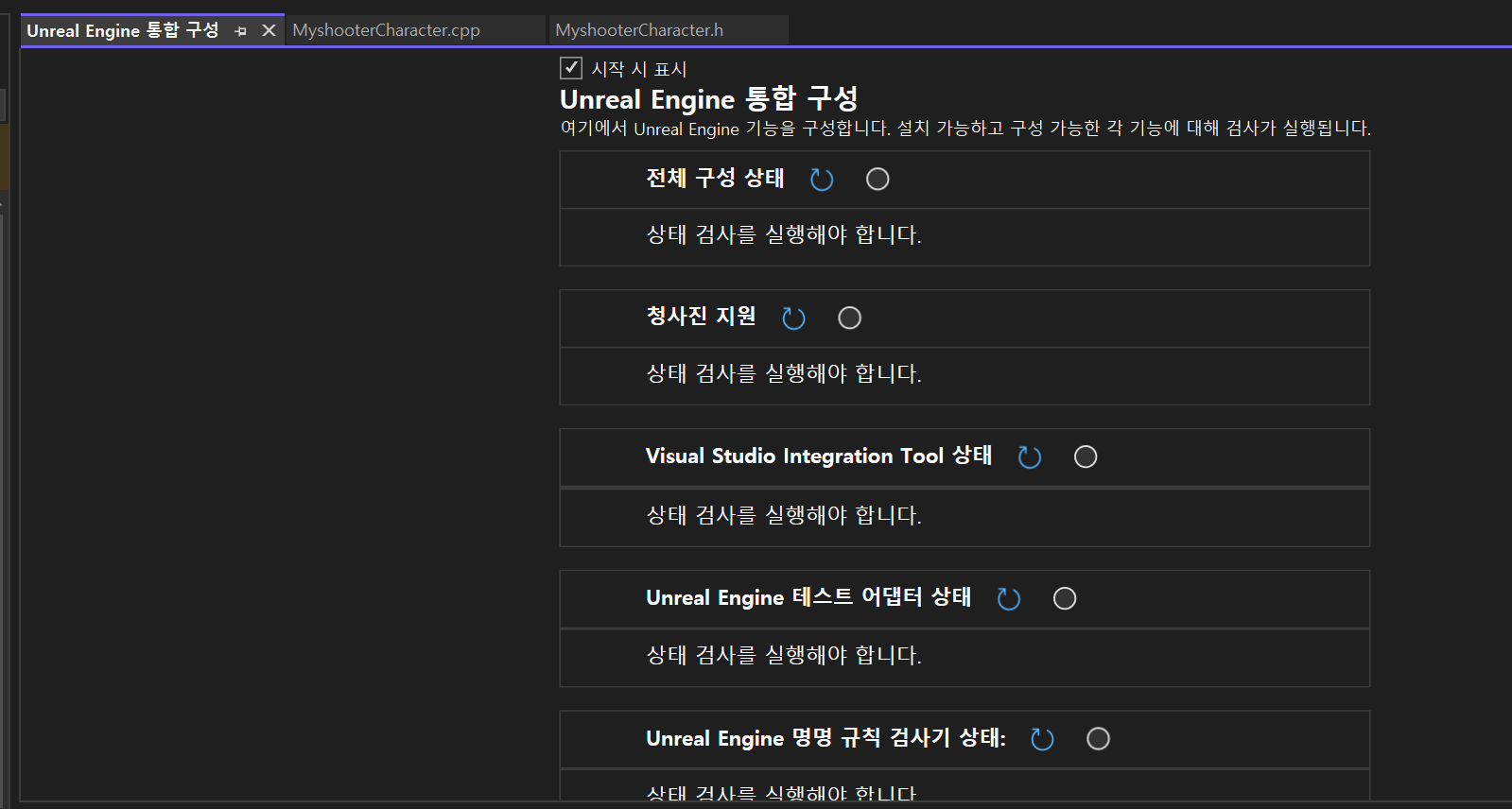
Task: Click the 청사진 지원 heading
Action: (x=701, y=317)
